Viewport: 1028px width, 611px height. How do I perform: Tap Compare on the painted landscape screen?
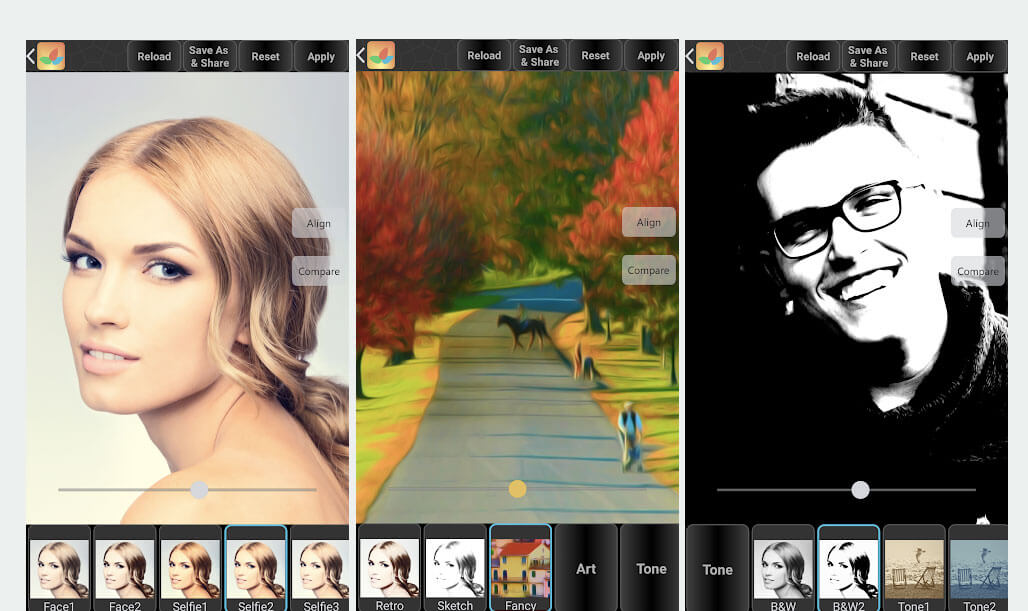coord(648,269)
